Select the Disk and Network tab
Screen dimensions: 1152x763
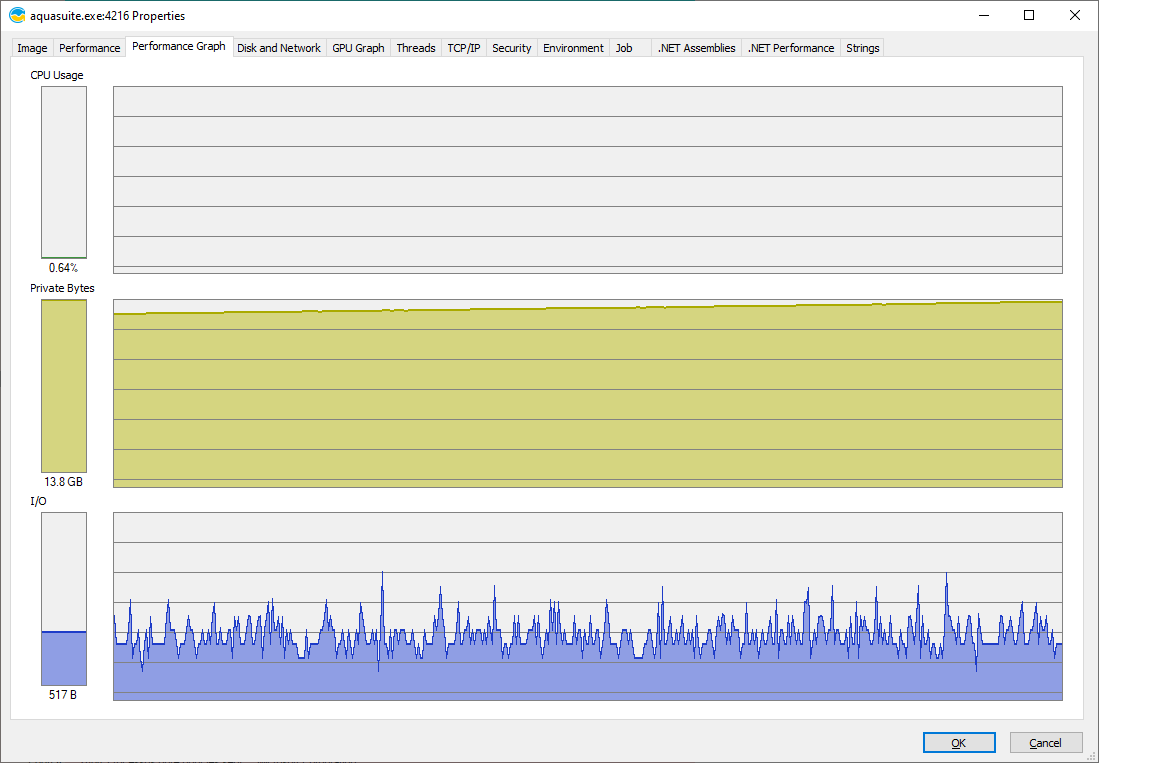point(278,48)
